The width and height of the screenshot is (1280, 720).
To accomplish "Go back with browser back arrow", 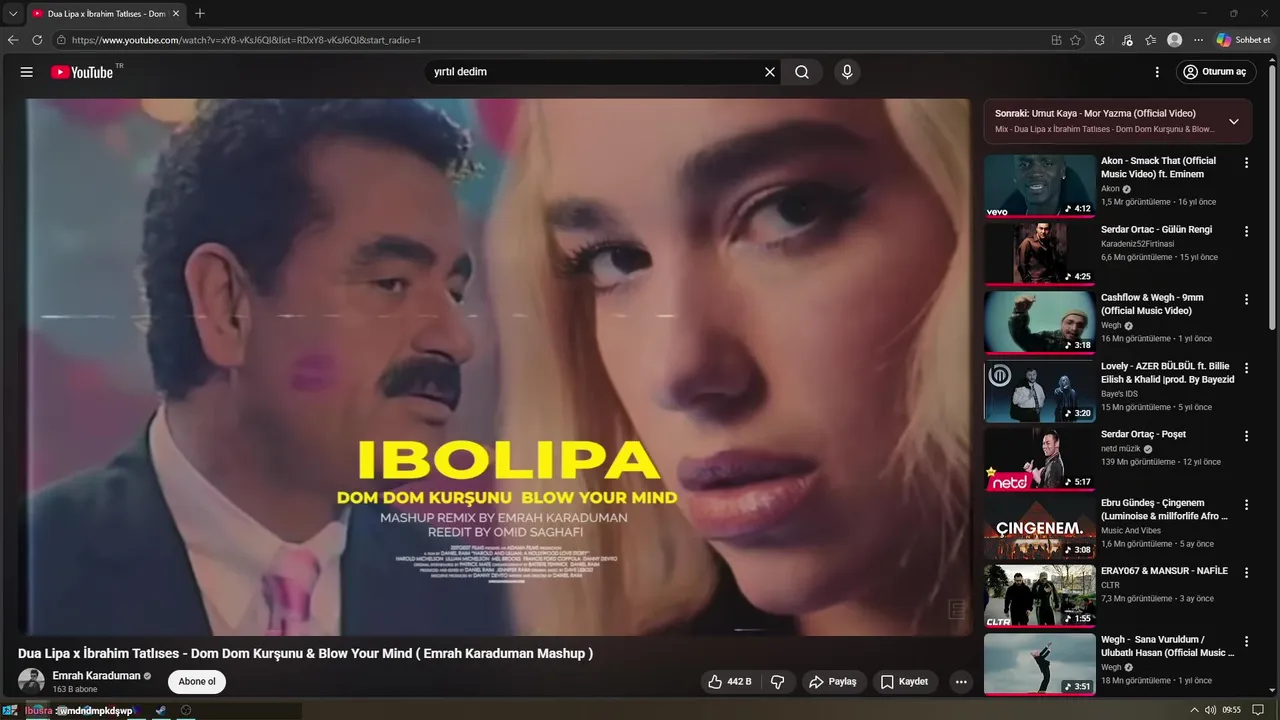I will [13, 40].
